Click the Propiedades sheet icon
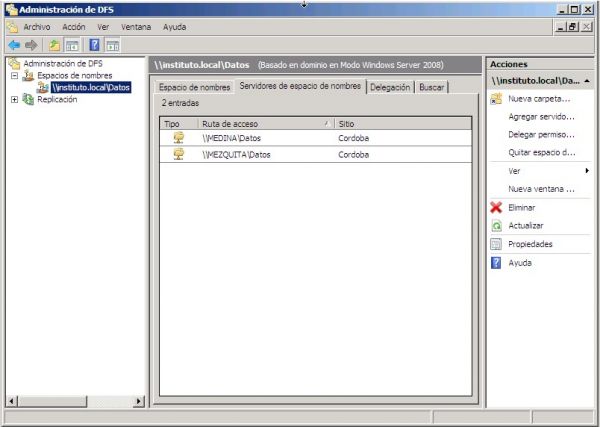The image size is (600, 427). (496, 244)
